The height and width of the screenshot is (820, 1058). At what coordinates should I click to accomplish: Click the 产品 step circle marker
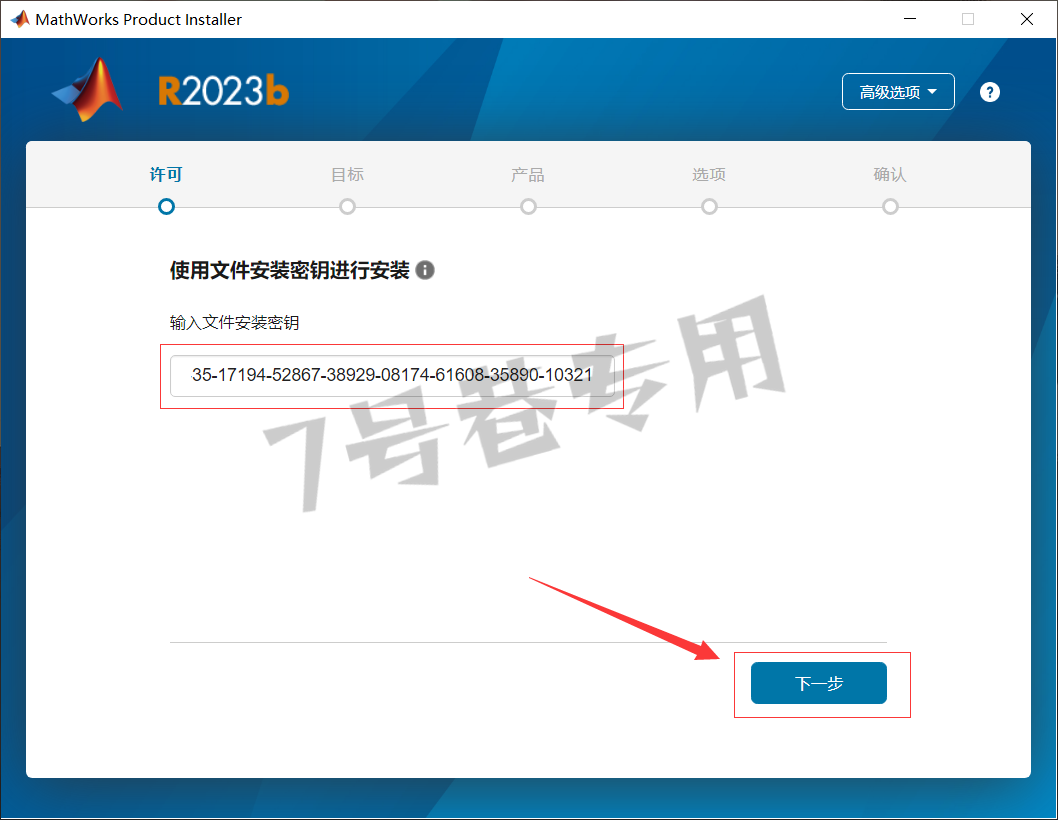(528, 207)
